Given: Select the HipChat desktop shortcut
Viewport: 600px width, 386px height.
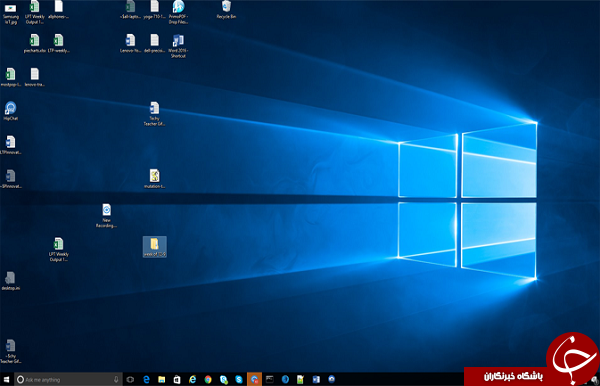Looking at the screenshot, I should click(x=11, y=111).
